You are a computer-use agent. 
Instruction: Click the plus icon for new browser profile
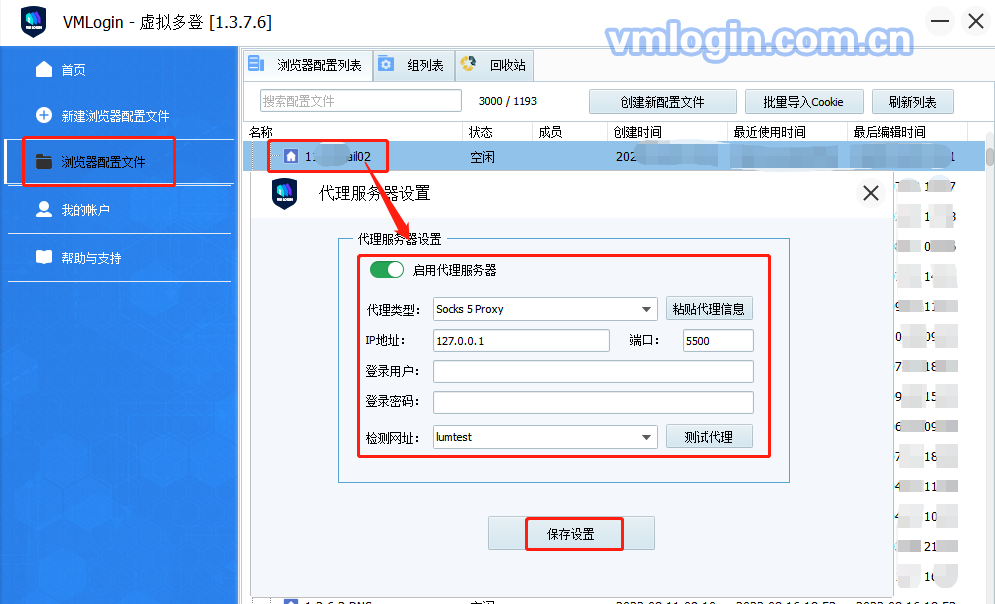tap(44, 115)
